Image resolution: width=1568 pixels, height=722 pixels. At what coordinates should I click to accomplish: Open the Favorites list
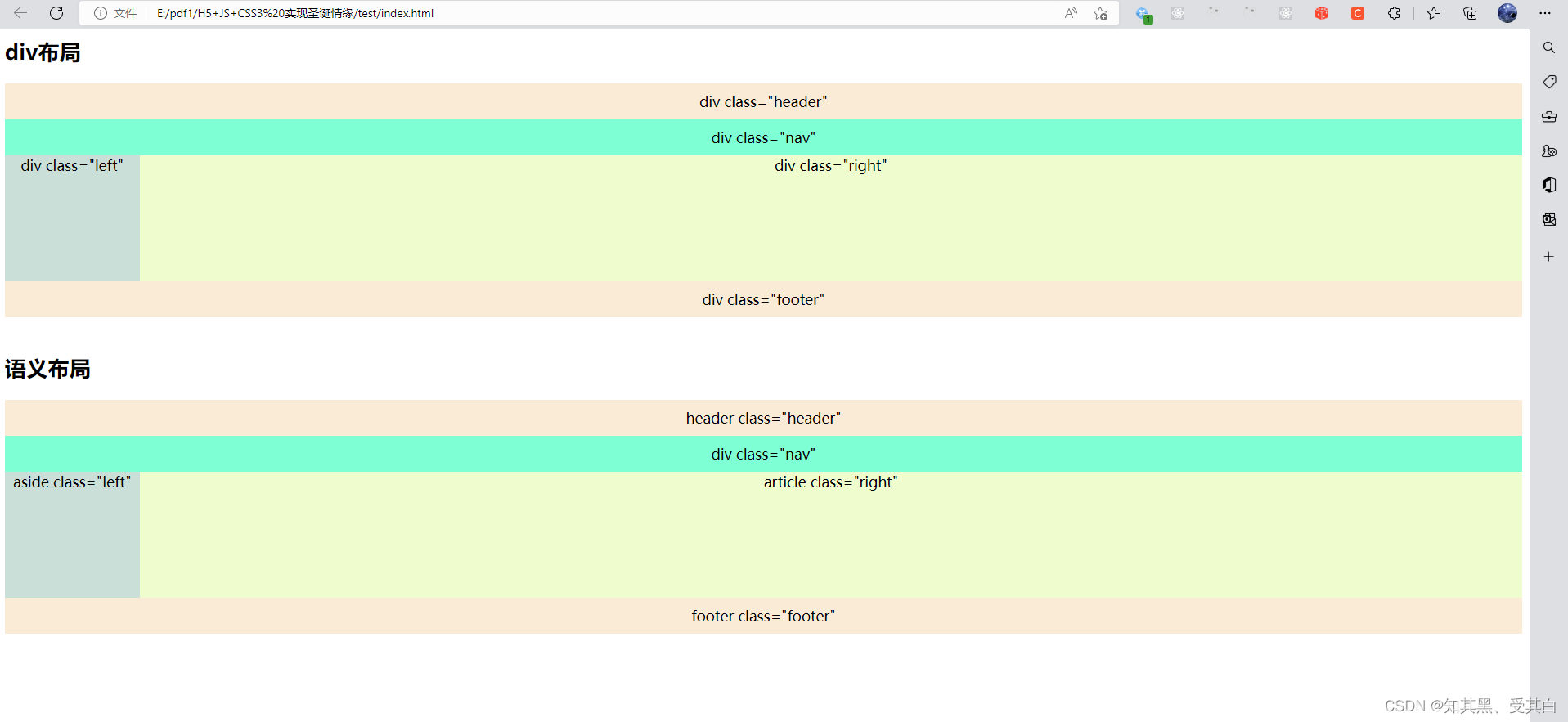click(1434, 13)
